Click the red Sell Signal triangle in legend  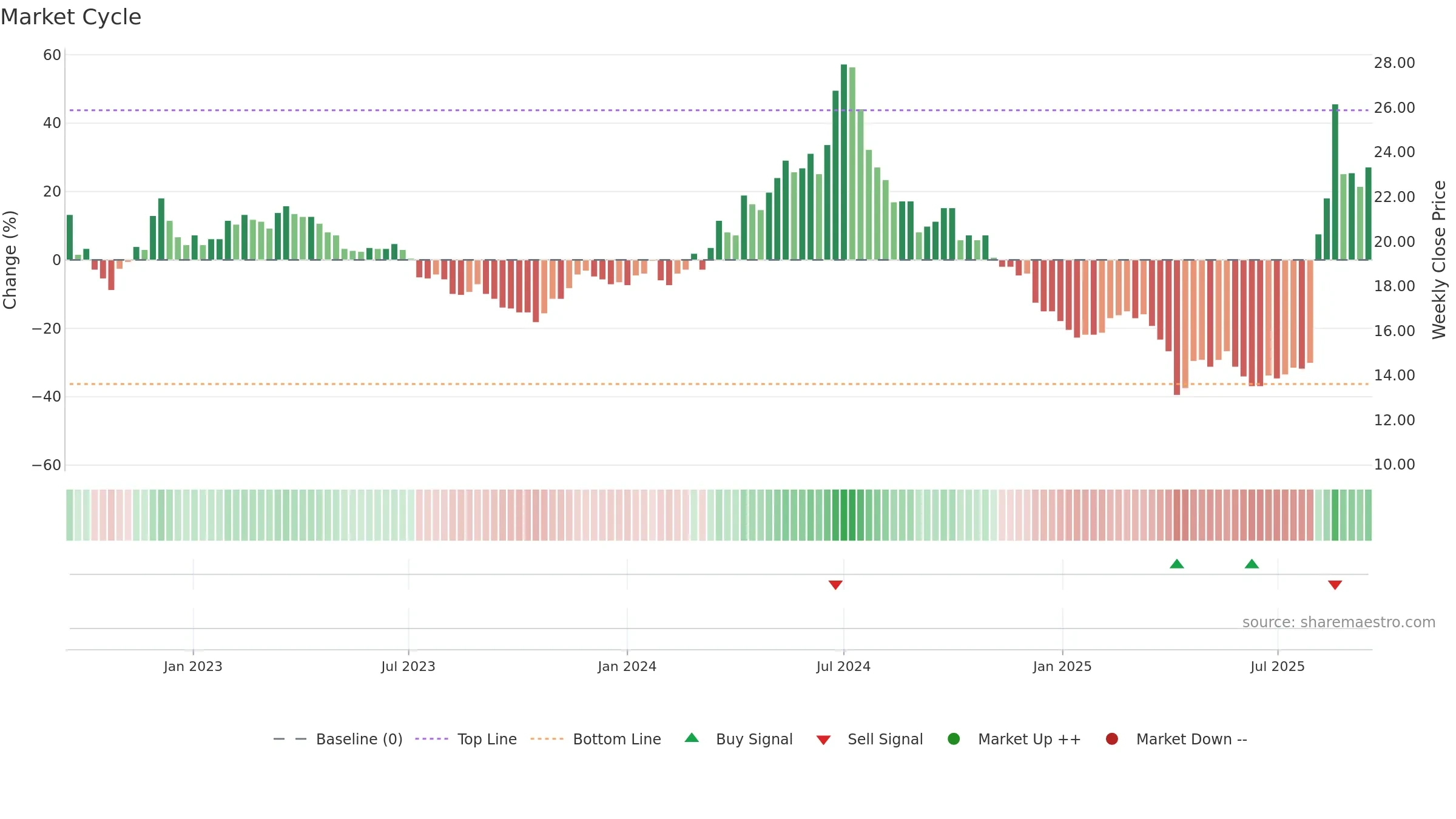[823, 740]
